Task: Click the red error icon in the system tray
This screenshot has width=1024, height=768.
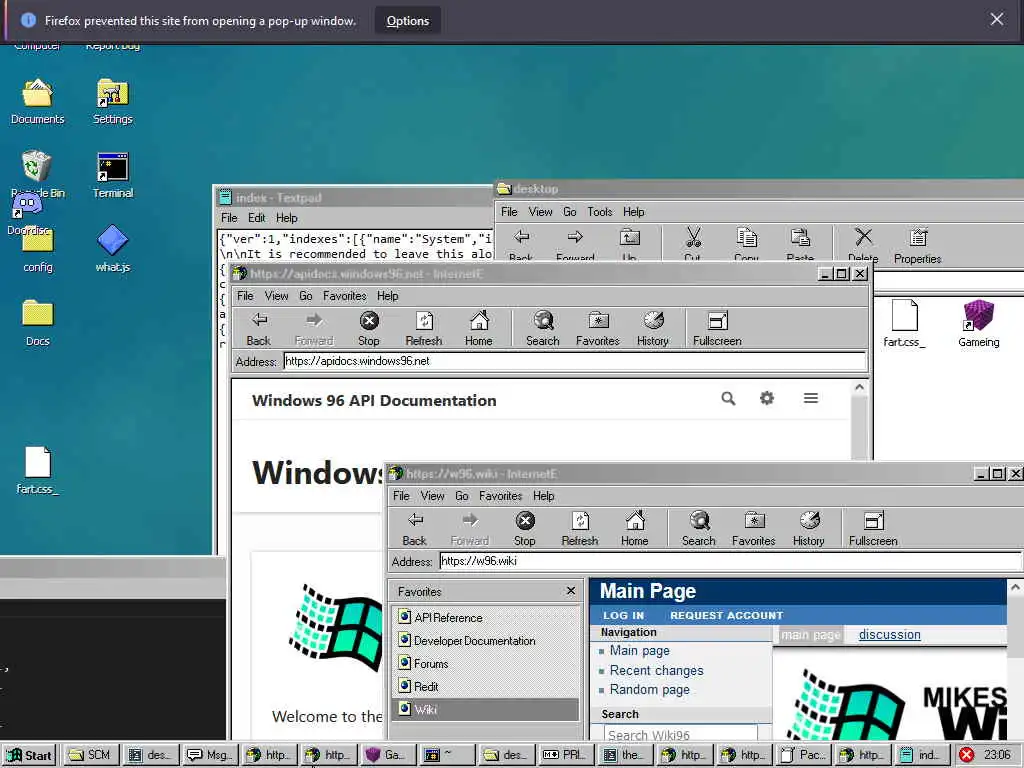Action: pos(967,755)
